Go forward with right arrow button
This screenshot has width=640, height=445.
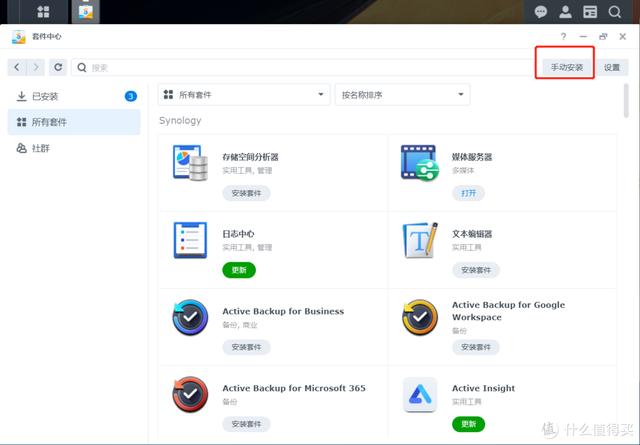pos(36,67)
